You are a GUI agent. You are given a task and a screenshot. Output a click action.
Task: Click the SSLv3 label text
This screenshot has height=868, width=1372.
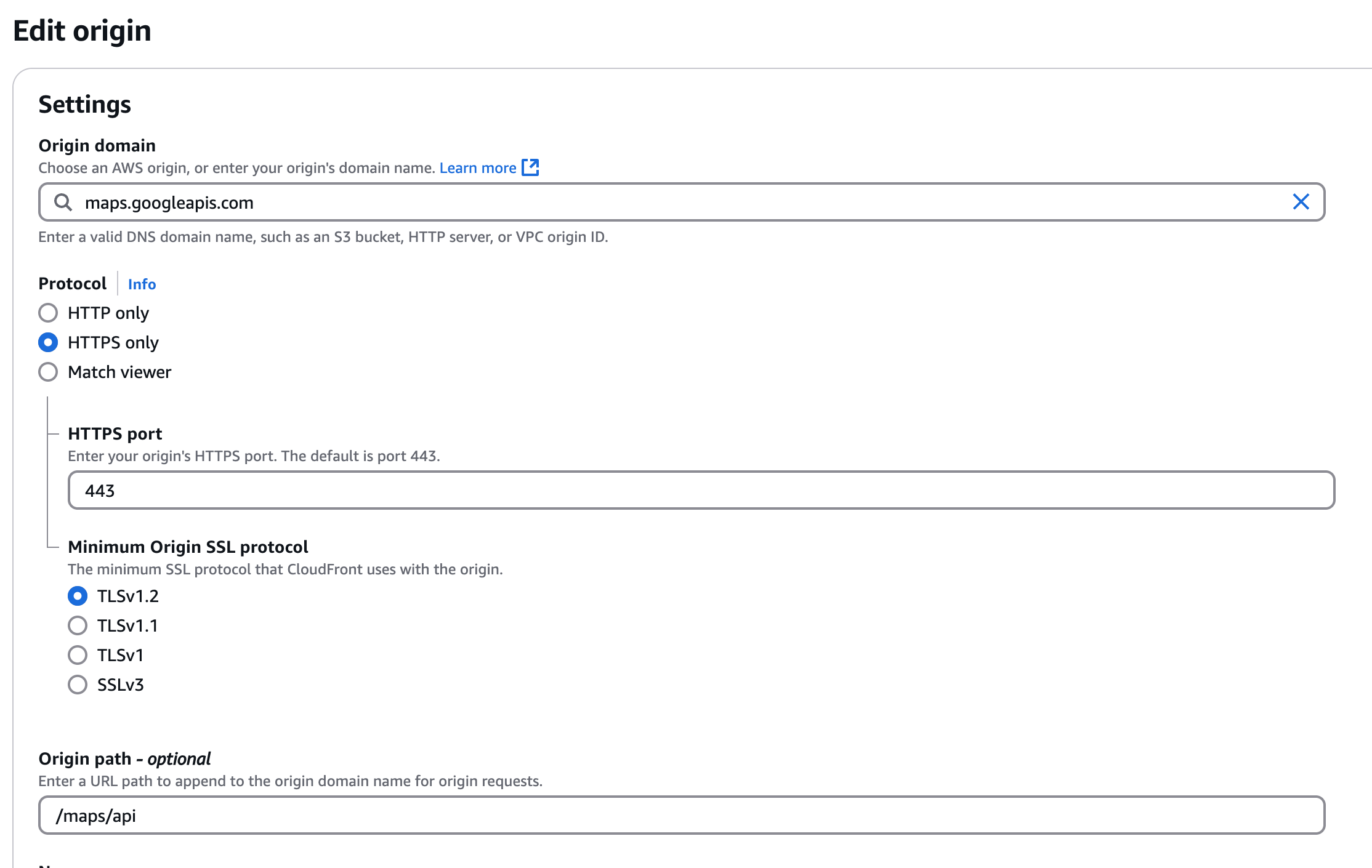pos(120,685)
